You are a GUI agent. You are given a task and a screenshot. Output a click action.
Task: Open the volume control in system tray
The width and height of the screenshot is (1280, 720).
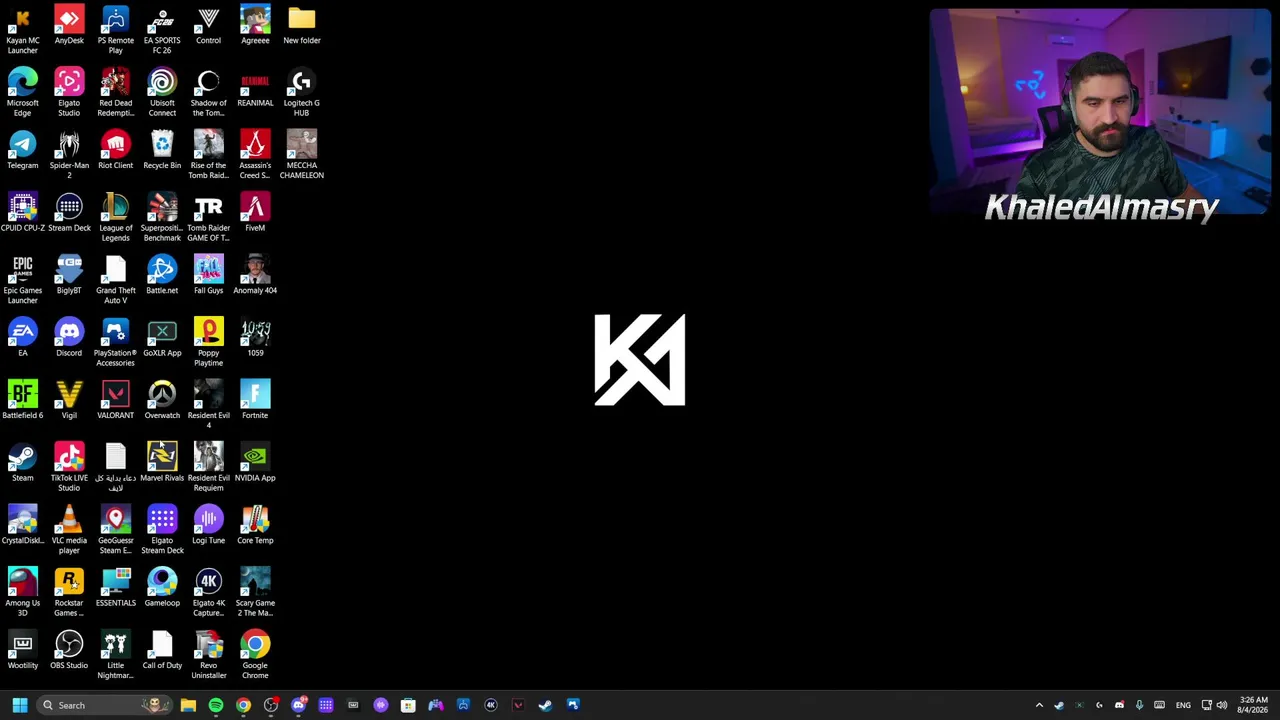coord(1222,705)
